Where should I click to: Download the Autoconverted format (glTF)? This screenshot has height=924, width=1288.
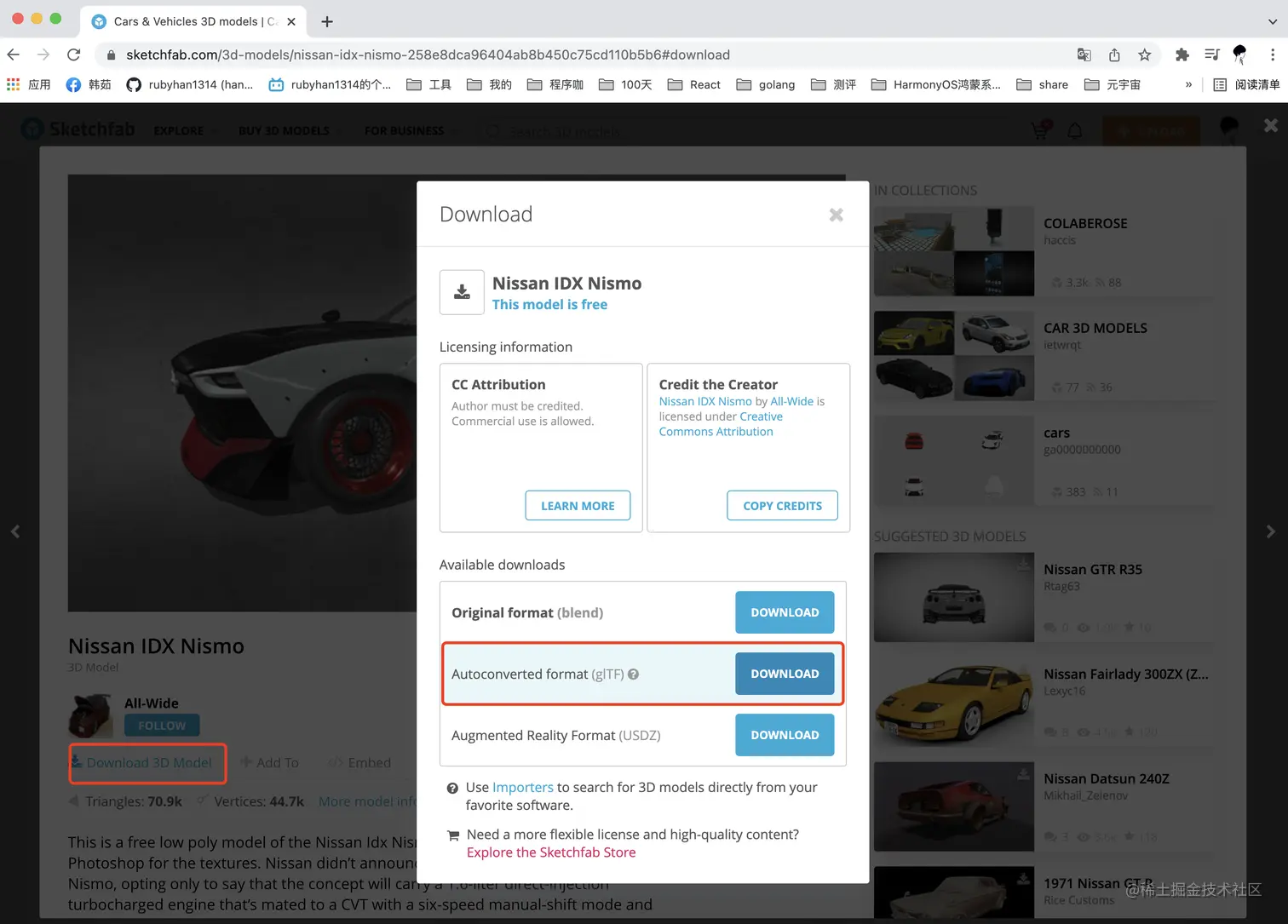(x=785, y=674)
